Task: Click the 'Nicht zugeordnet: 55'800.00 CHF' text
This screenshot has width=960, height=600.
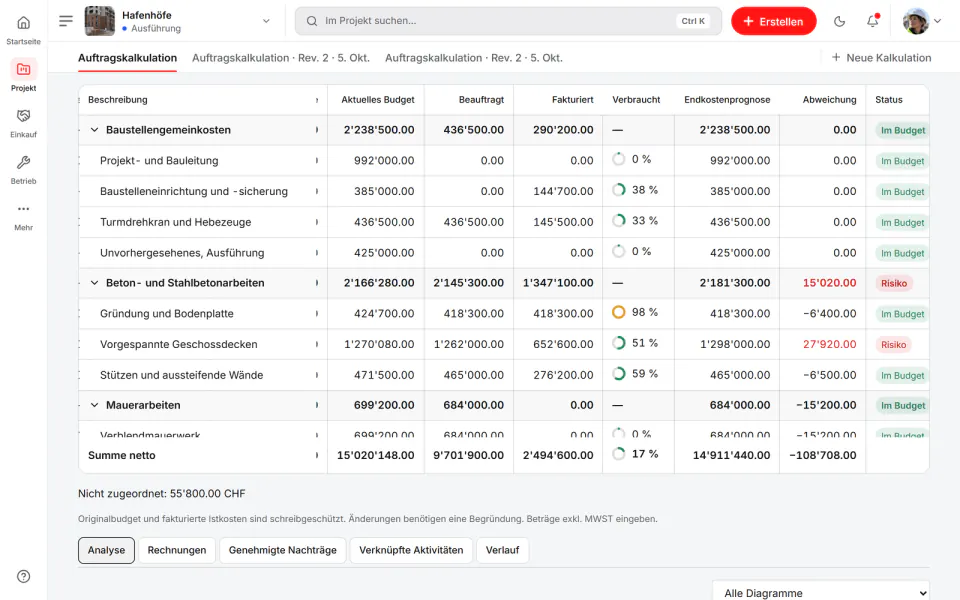Action: [x=162, y=493]
